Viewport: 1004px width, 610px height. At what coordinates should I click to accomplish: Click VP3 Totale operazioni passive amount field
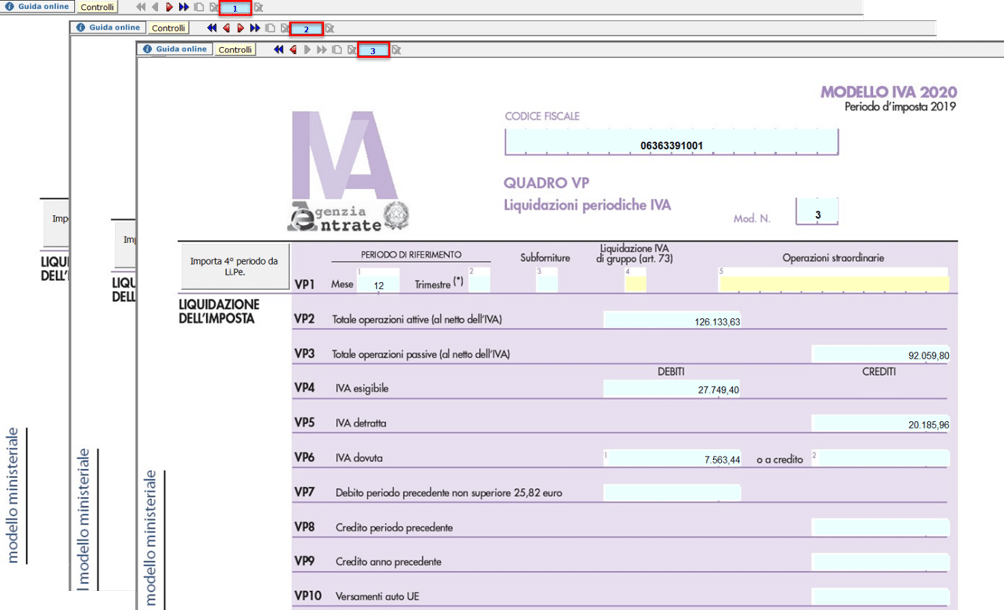coord(880,354)
